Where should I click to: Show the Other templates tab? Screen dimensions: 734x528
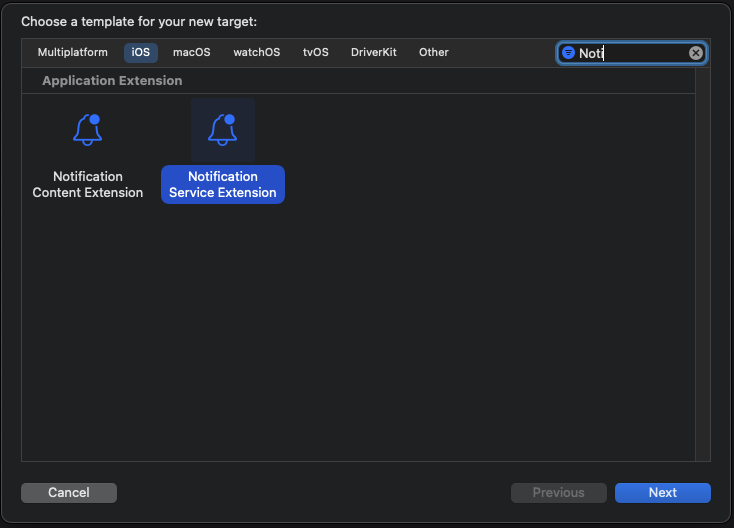point(434,53)
